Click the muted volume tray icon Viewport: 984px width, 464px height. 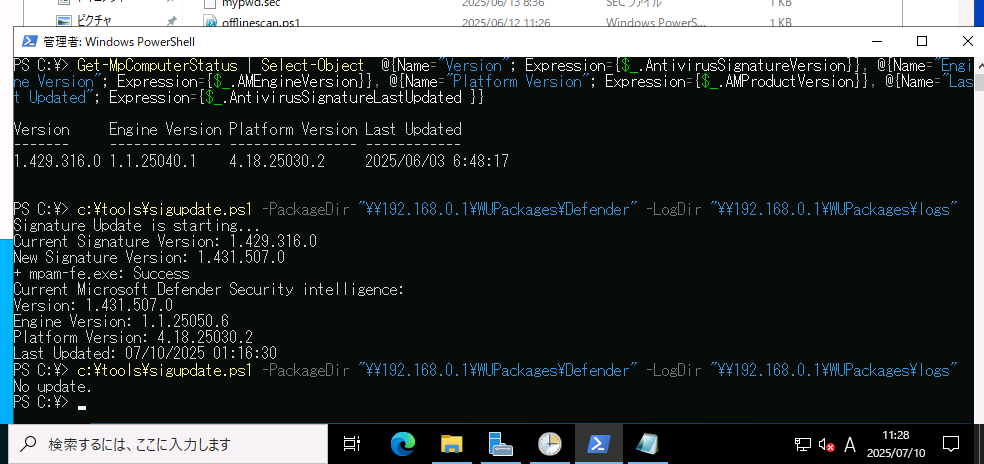click(826, 445)
